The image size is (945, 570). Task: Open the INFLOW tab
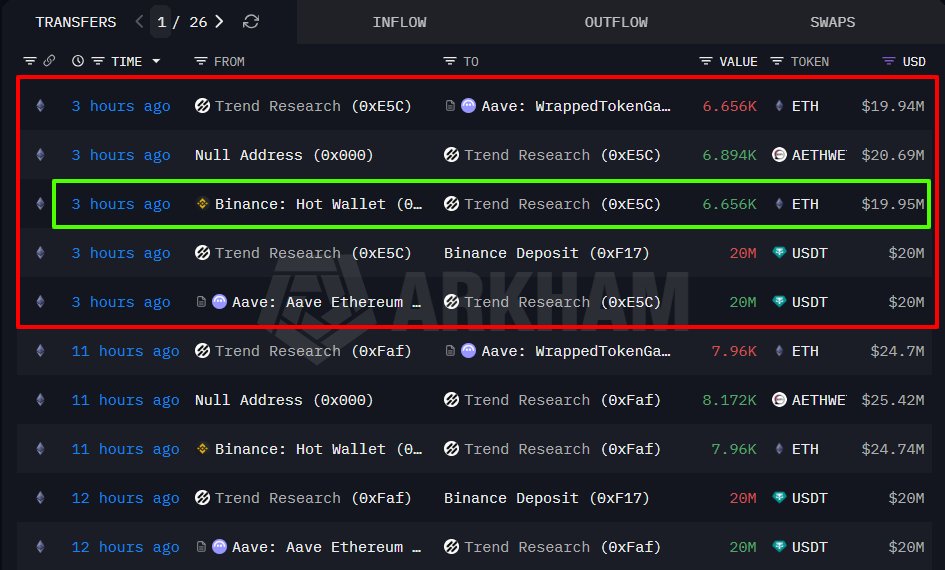click(x=399, y=22)
